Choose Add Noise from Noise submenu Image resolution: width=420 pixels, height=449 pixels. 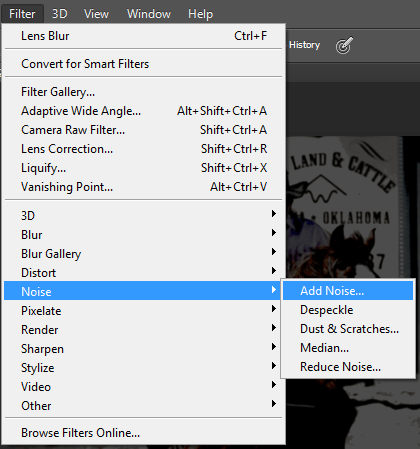pos(348,291)
